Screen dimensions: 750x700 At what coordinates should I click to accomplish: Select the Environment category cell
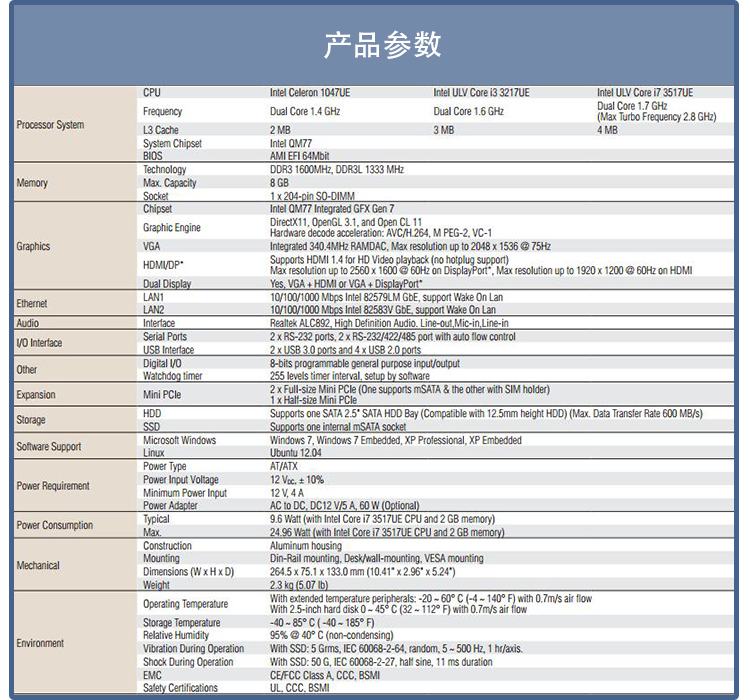click(40, 643)
